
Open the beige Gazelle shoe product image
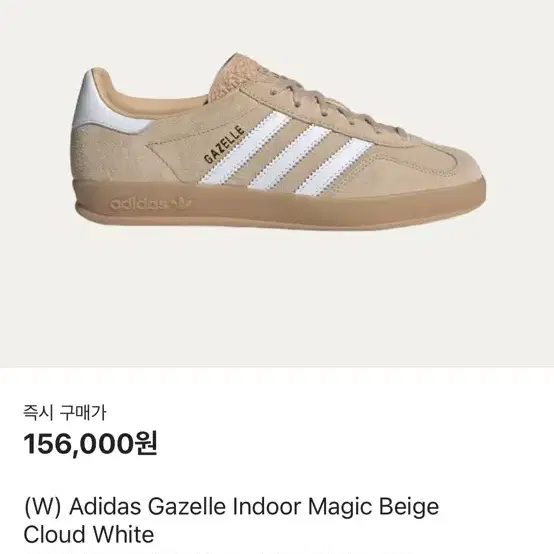(279, 141)
